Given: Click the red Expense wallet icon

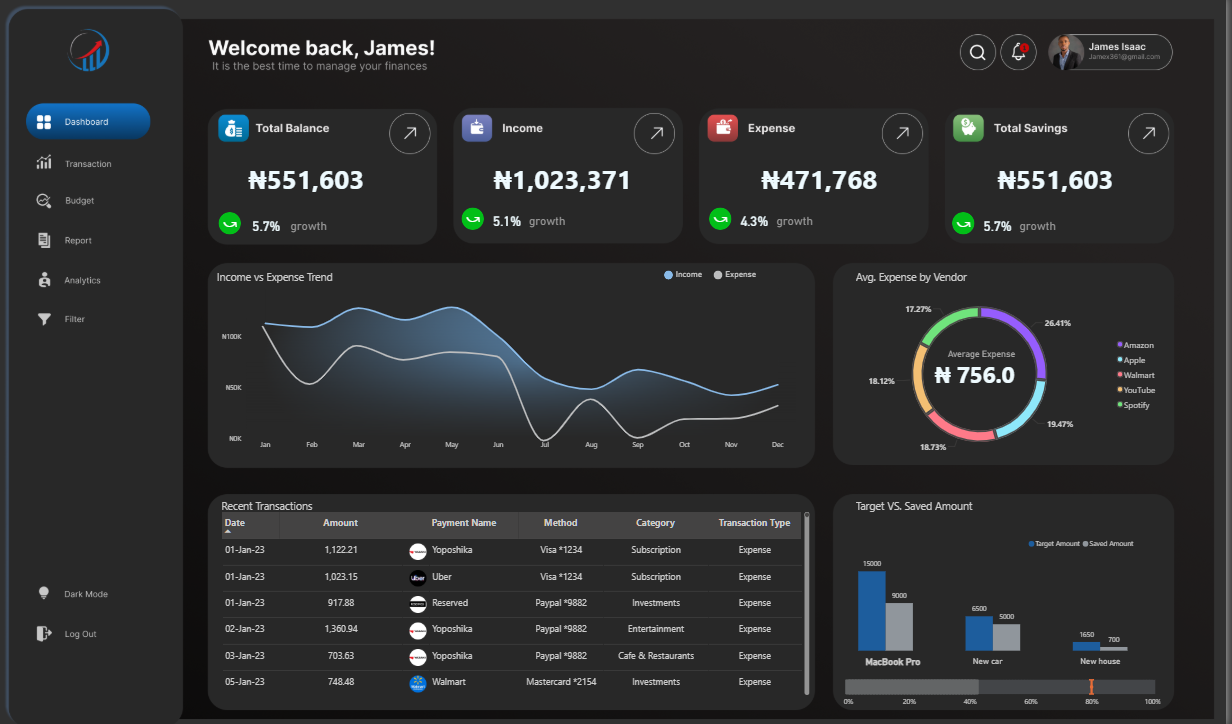Looking at the screenshot, I should (723, 128).
